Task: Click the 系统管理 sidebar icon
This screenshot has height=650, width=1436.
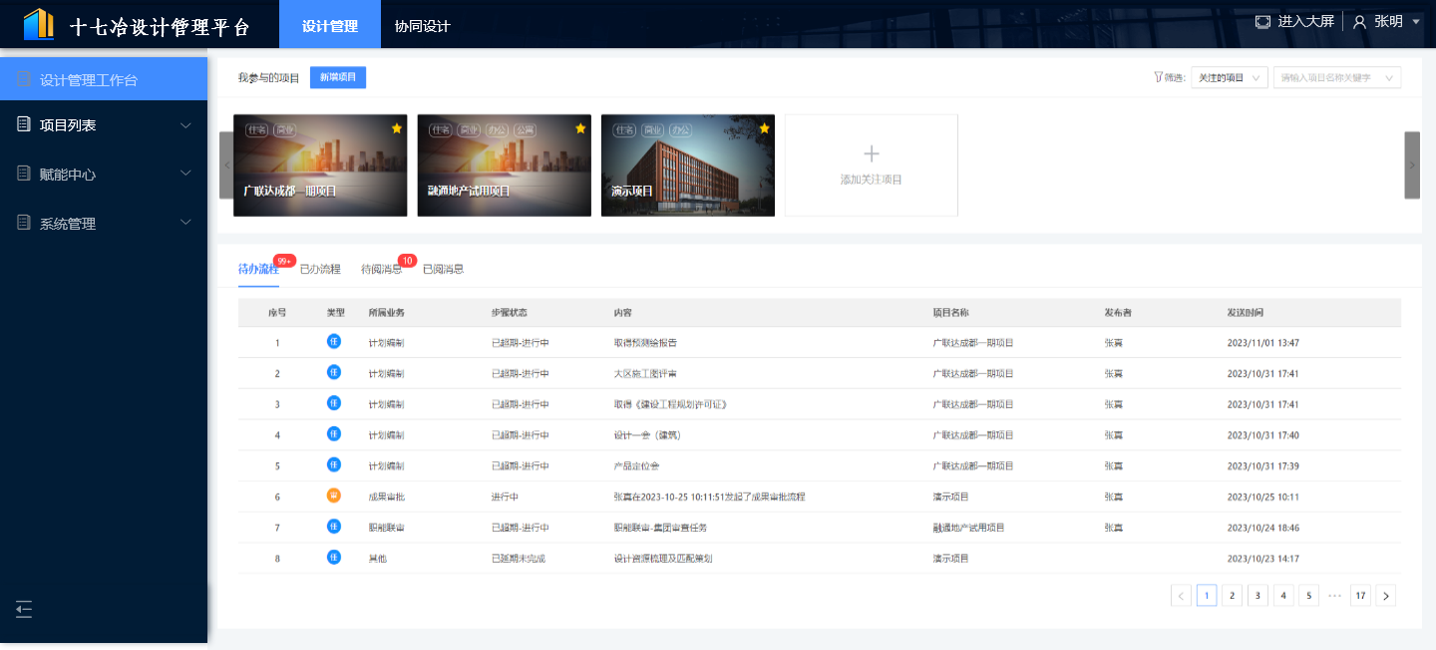Action: (x=24, y=223)
